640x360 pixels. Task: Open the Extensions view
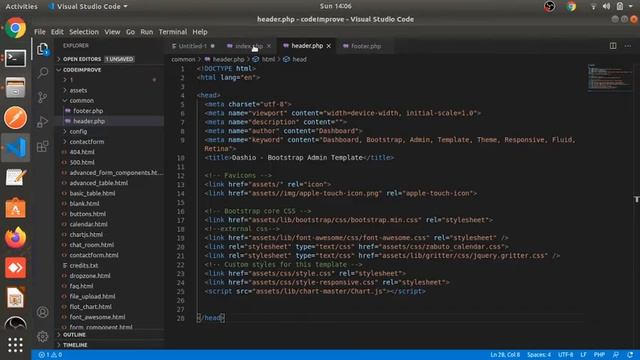[43, 146]
